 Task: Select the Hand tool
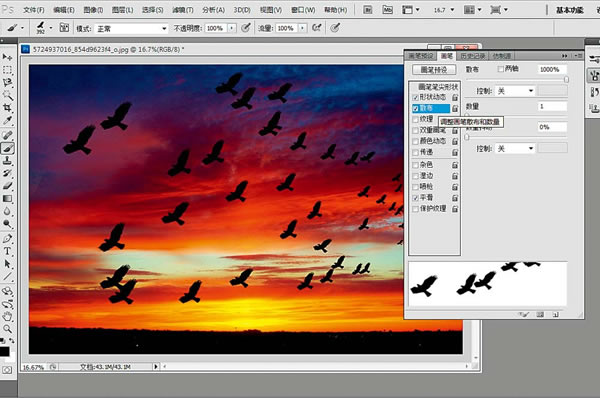click(7, 316)
